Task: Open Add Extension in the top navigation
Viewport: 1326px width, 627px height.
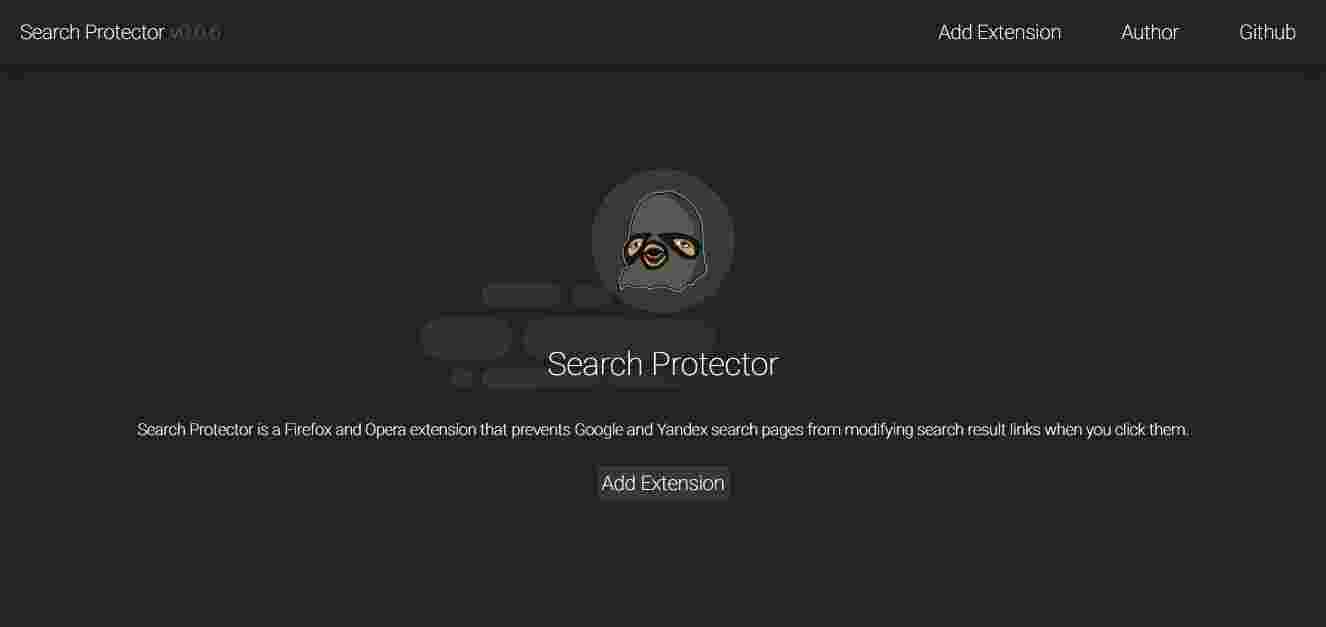Action: [999, 32]
